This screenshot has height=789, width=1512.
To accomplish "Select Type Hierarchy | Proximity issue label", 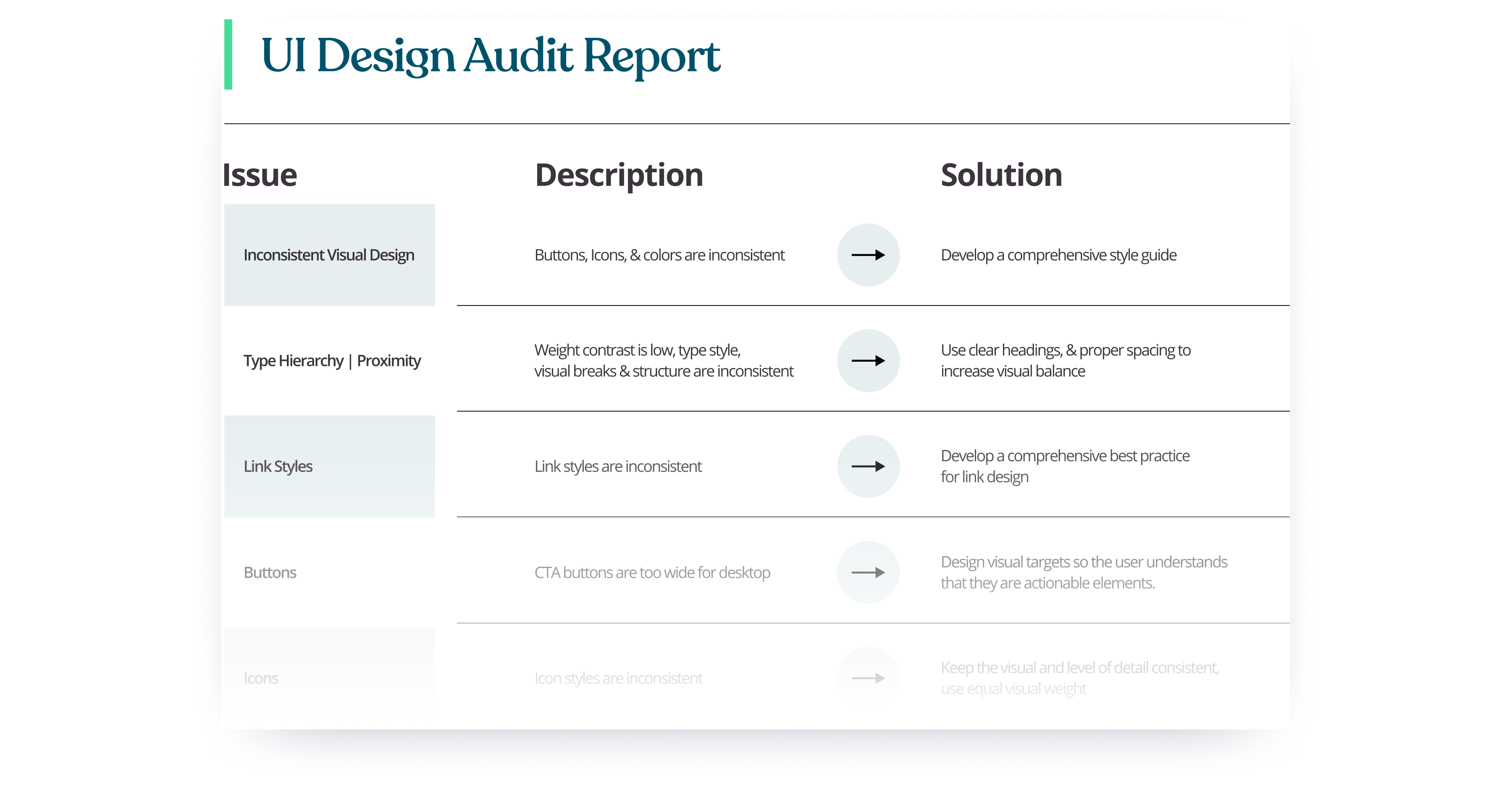I will pos(332,360).
